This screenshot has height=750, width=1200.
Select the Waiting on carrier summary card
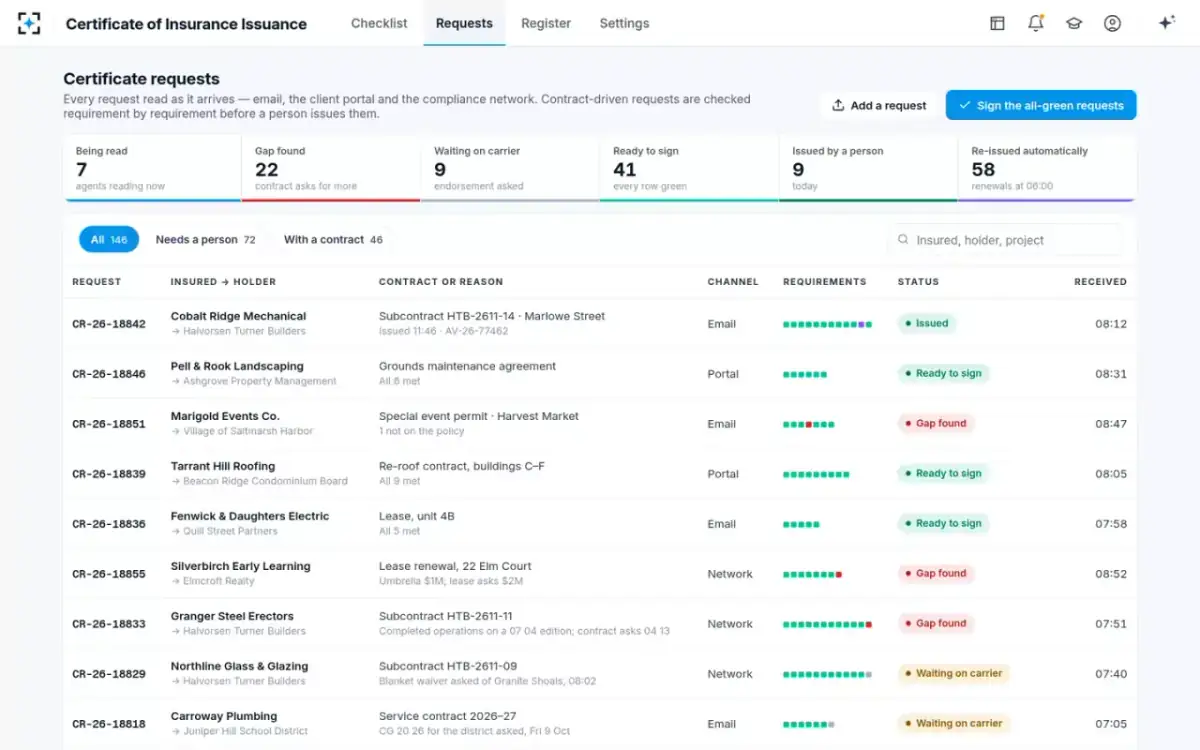tap(510, 168)
